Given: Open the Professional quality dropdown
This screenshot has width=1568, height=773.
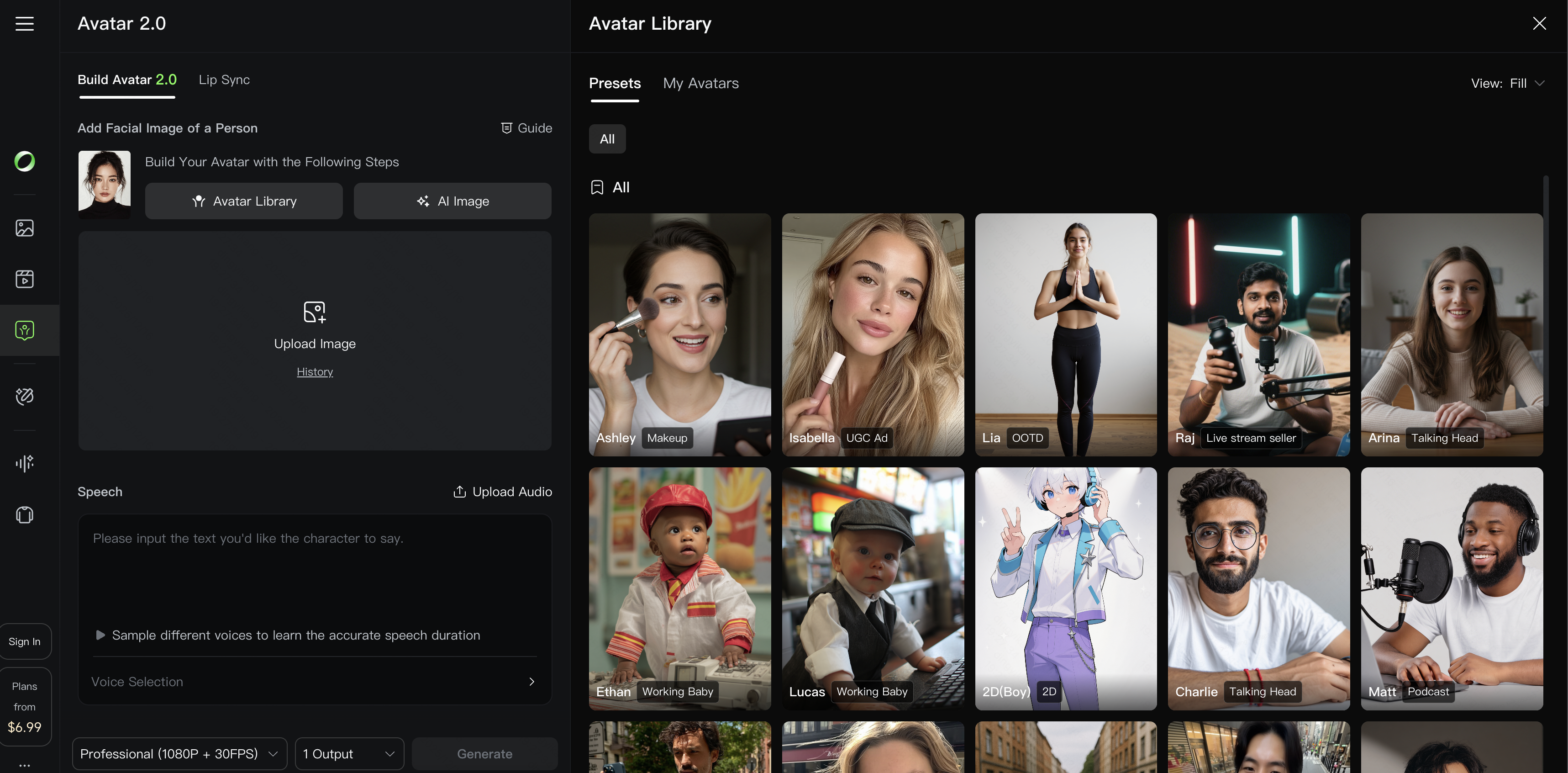Looking at the screenshot, I should pos(179,753).
